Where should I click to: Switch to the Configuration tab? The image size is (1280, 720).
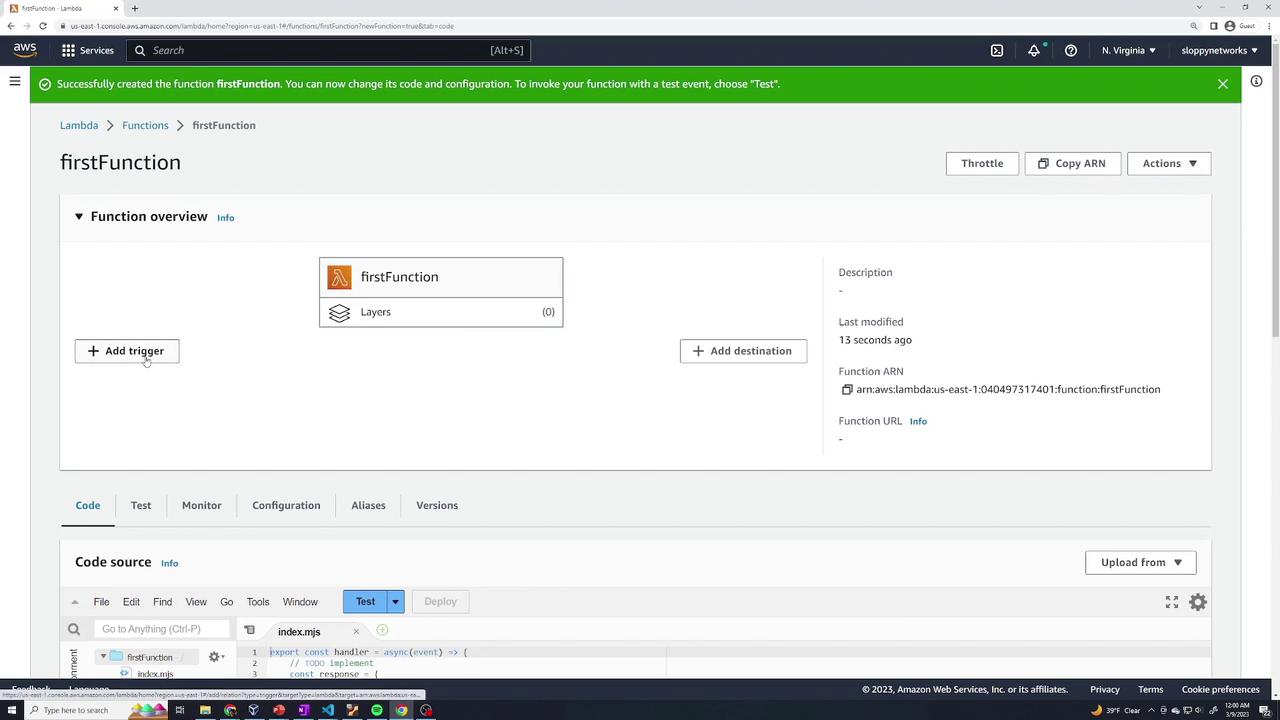286,505
